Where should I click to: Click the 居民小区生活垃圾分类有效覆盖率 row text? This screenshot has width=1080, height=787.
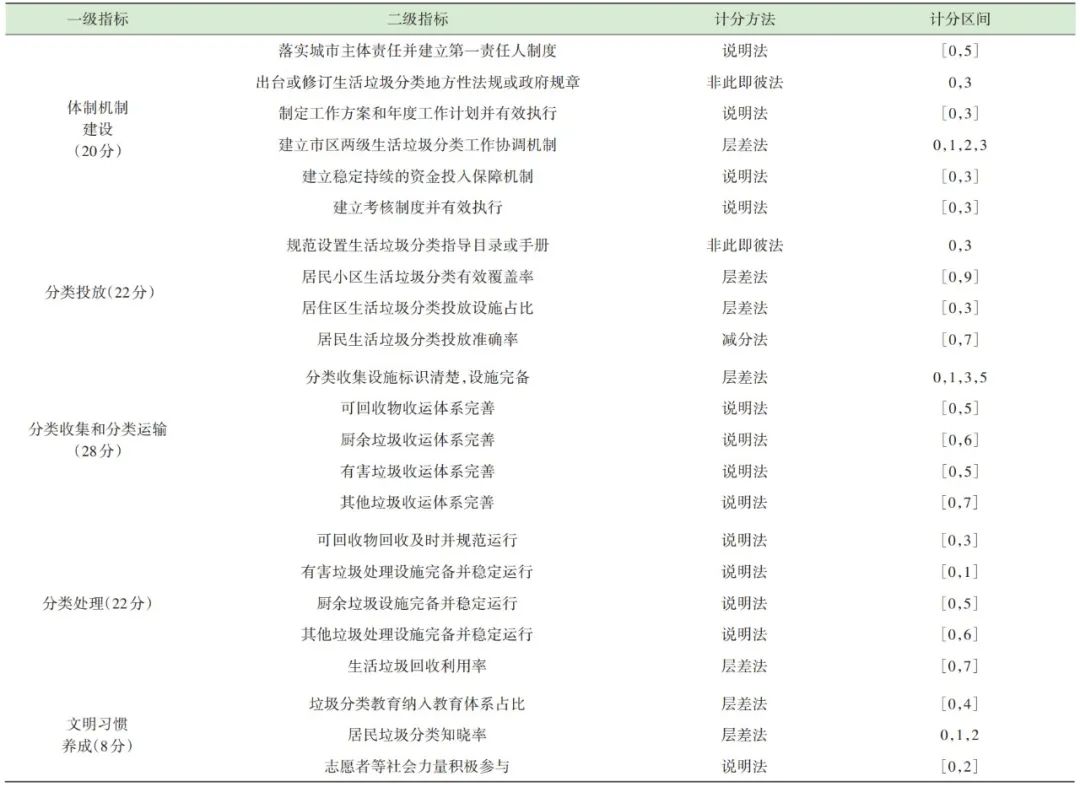417,277
